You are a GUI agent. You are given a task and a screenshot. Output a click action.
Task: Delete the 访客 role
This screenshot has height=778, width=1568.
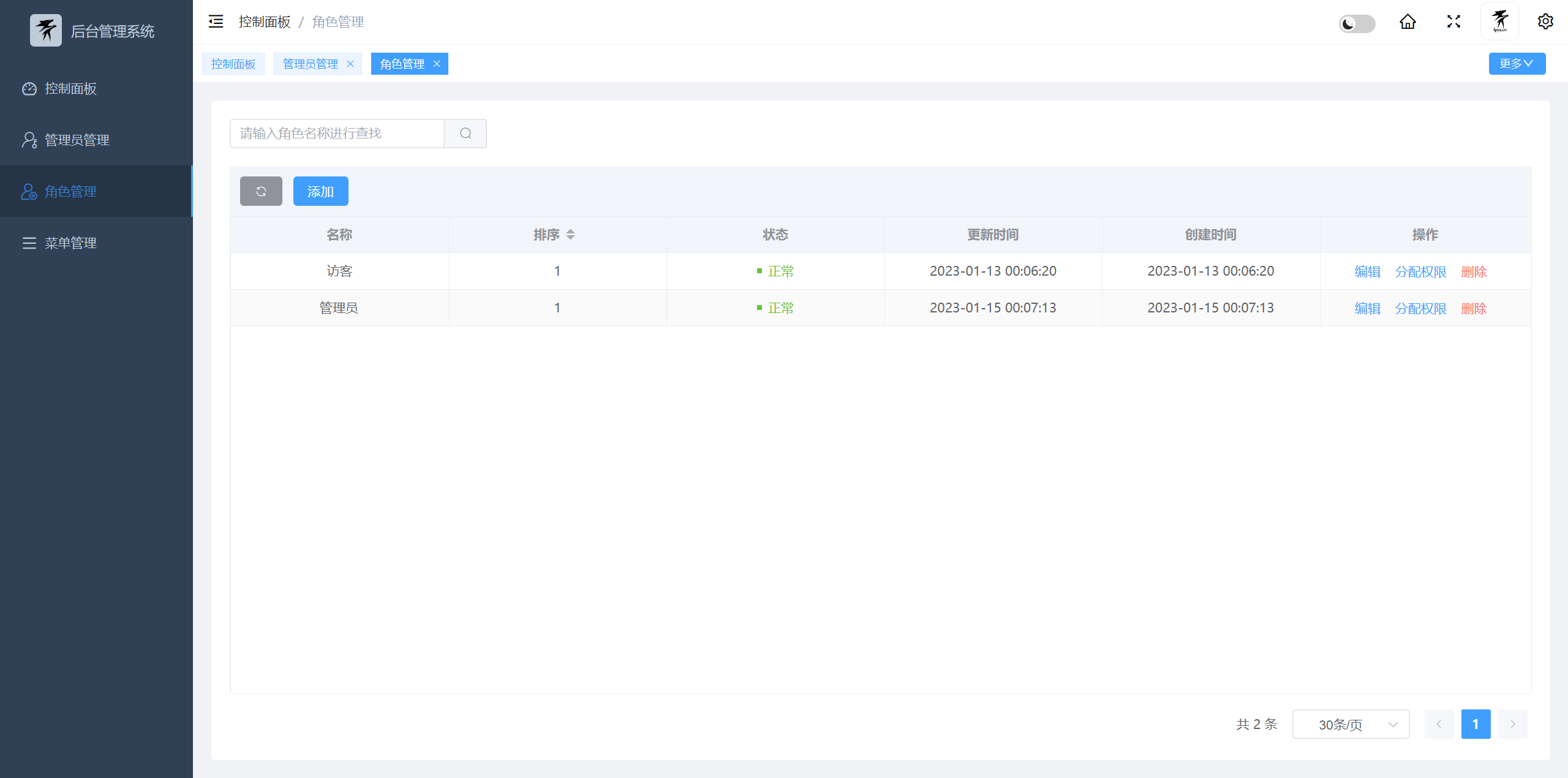pyautogui.click(x=1474, y=271)
